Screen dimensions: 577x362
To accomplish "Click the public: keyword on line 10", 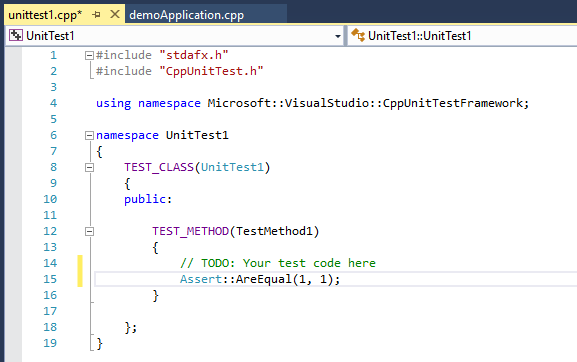I will click(x=148, y=199).
